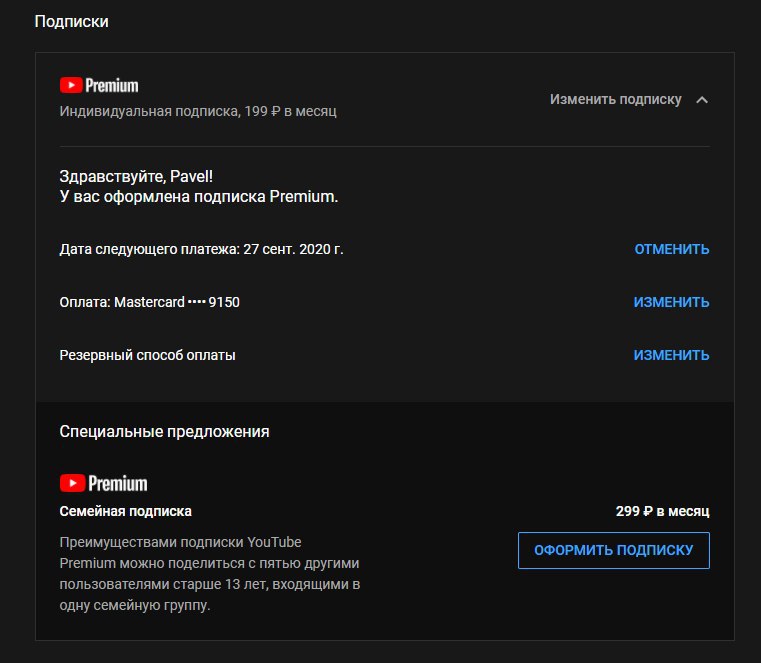Click the family plan description paragraph
761x663 pixels.
click(210, 574)
